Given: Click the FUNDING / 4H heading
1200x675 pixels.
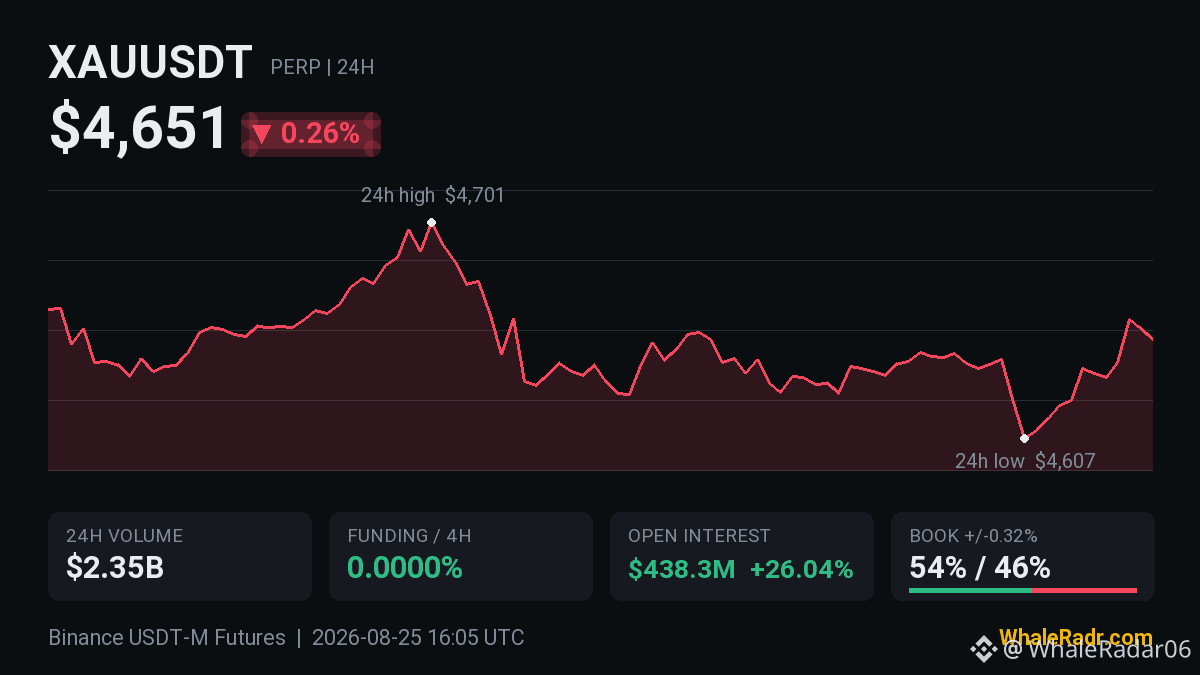Looking at the screenshot, I should pos(409,536).
